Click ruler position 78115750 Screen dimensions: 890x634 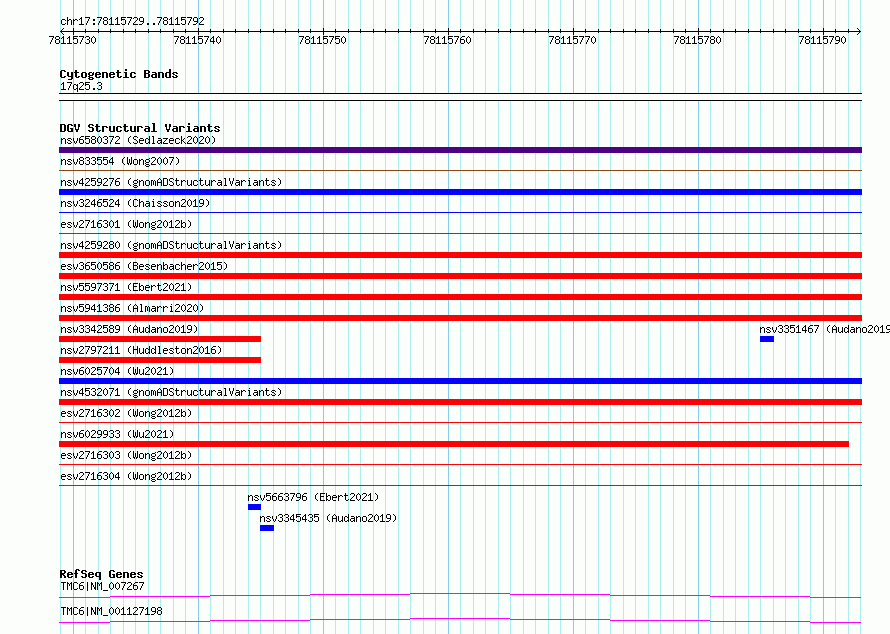[x=322, y=40]
